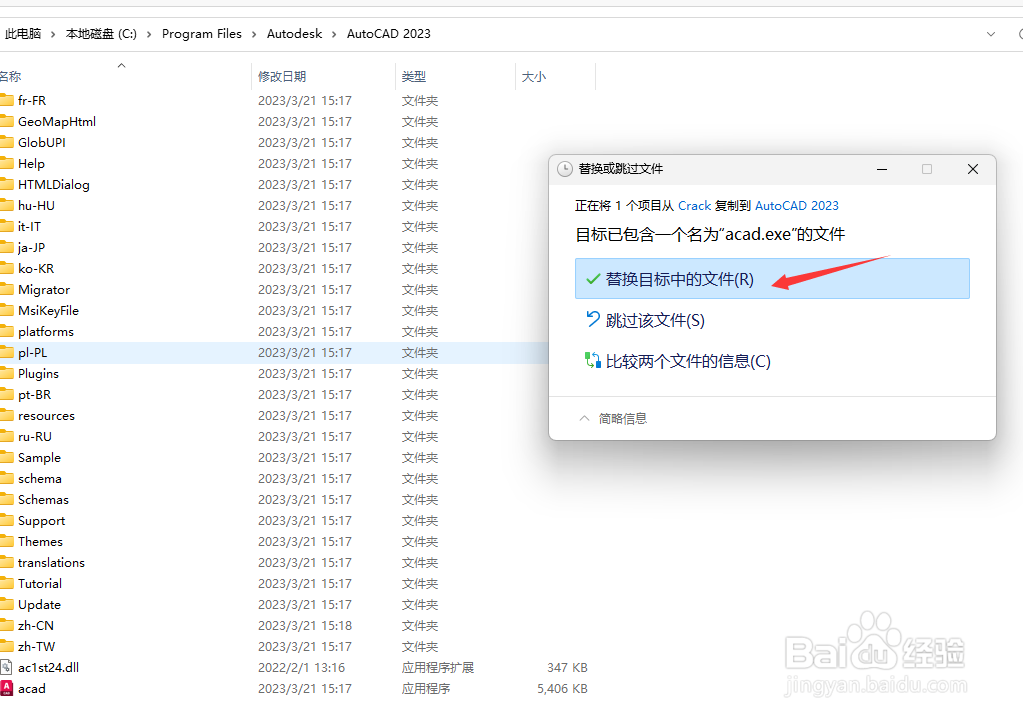This screenshot has height=720, width=1023.
Task: Select the ja-JP folder name
Action: click(31, 248)
